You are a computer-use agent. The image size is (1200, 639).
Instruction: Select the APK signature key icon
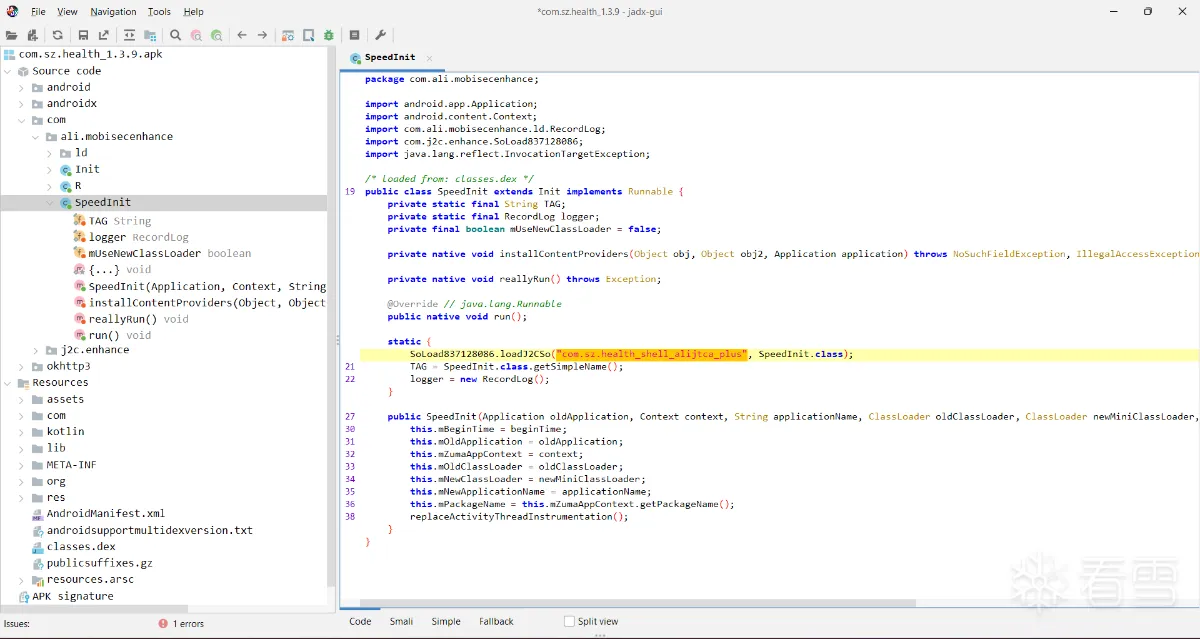point(24,596)
